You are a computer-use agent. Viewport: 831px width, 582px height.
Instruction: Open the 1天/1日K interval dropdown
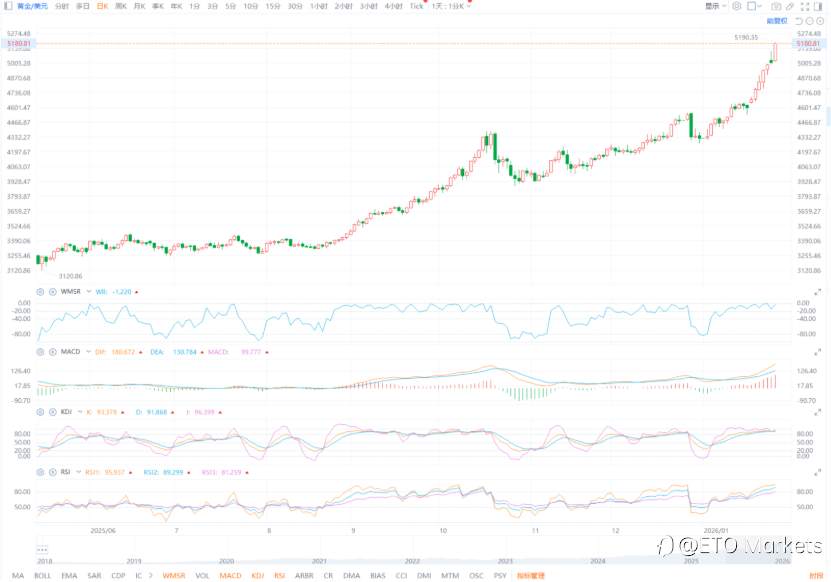(x=445, y=6)
